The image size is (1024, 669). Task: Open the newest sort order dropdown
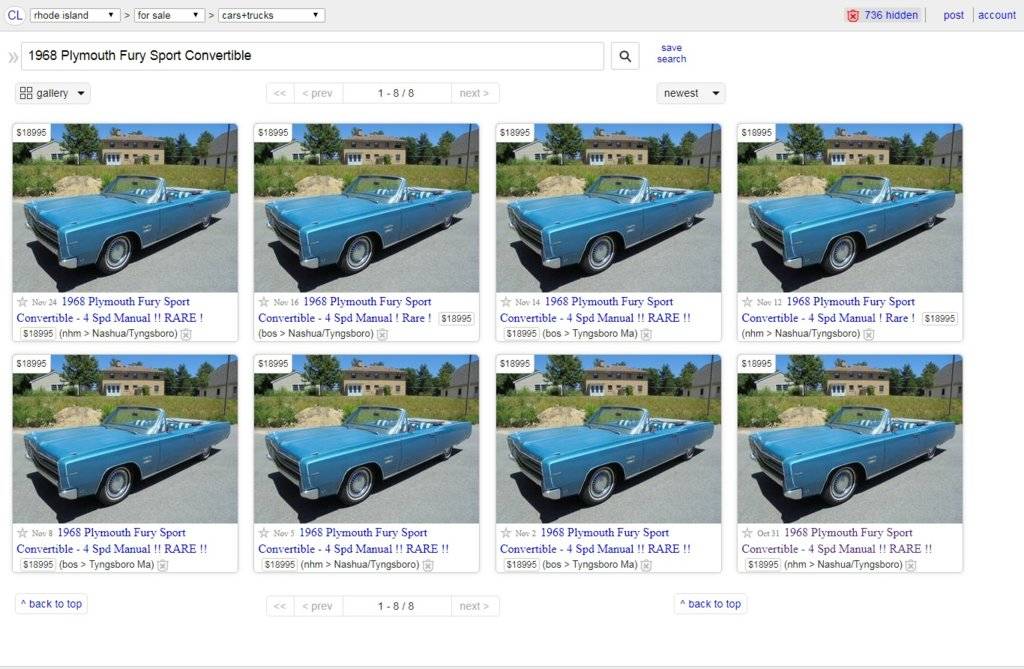tap(690, 92)
